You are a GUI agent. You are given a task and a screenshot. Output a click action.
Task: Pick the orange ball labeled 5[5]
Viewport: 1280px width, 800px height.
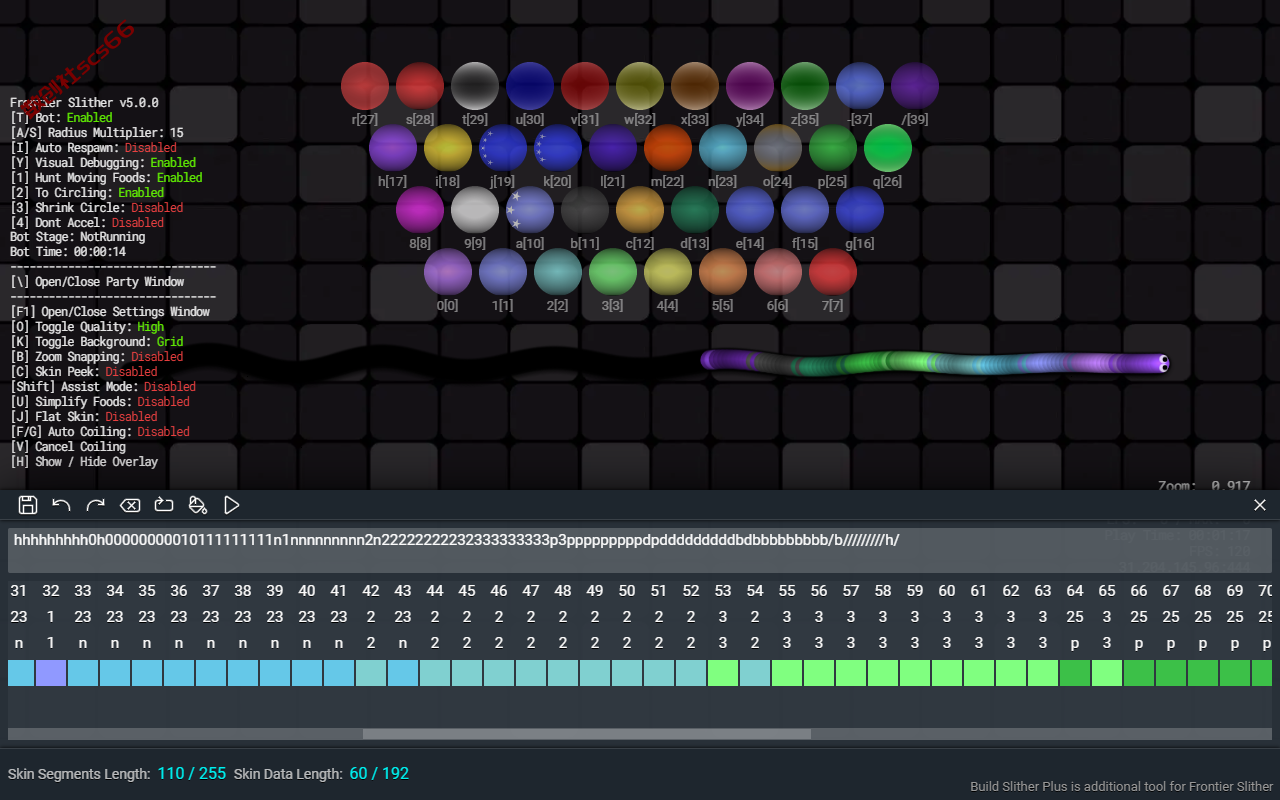(723, 272)
